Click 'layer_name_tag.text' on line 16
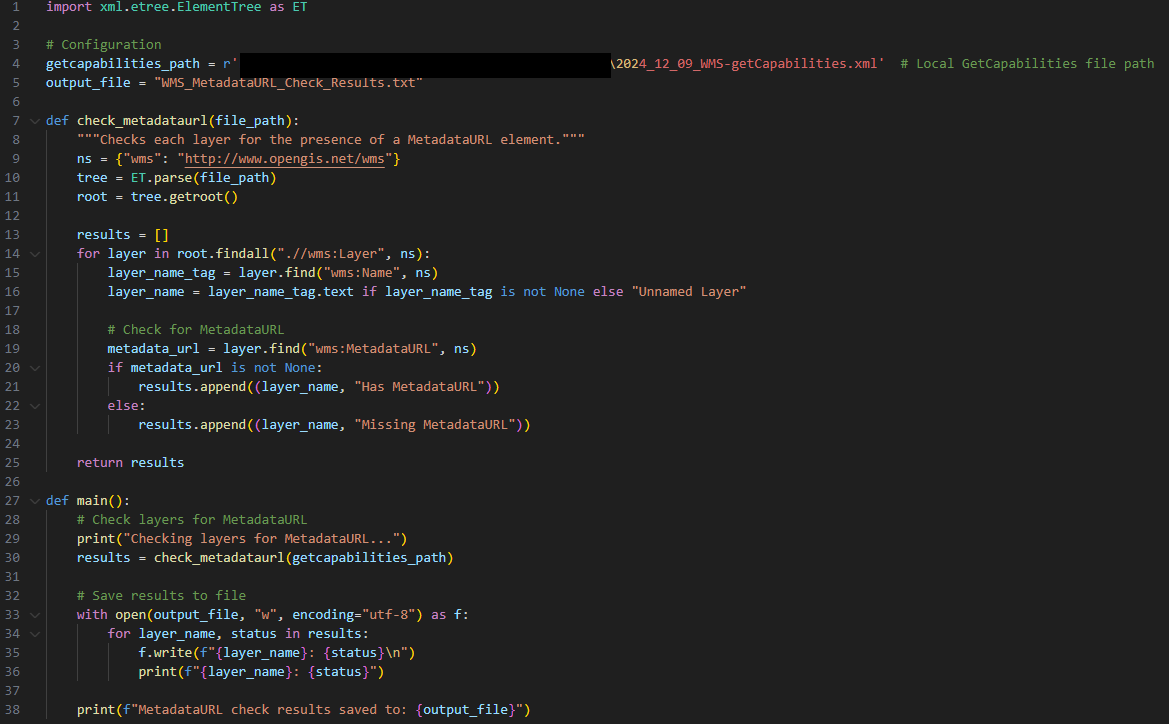This screenshot has width=1169, height=724. pyautogui.click(x=280, y=292)
